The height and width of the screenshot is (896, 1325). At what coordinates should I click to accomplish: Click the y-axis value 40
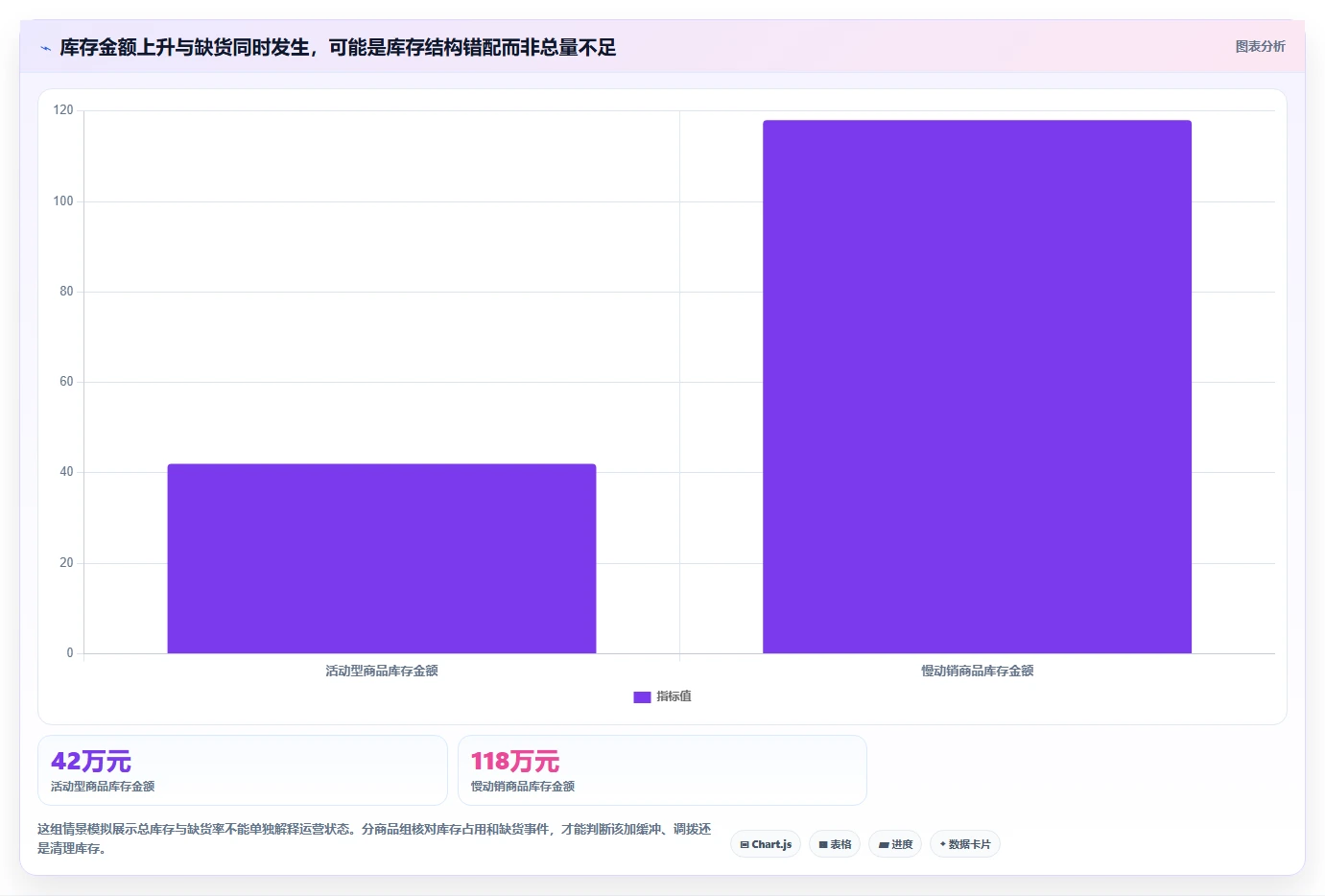tap(66, 472)
